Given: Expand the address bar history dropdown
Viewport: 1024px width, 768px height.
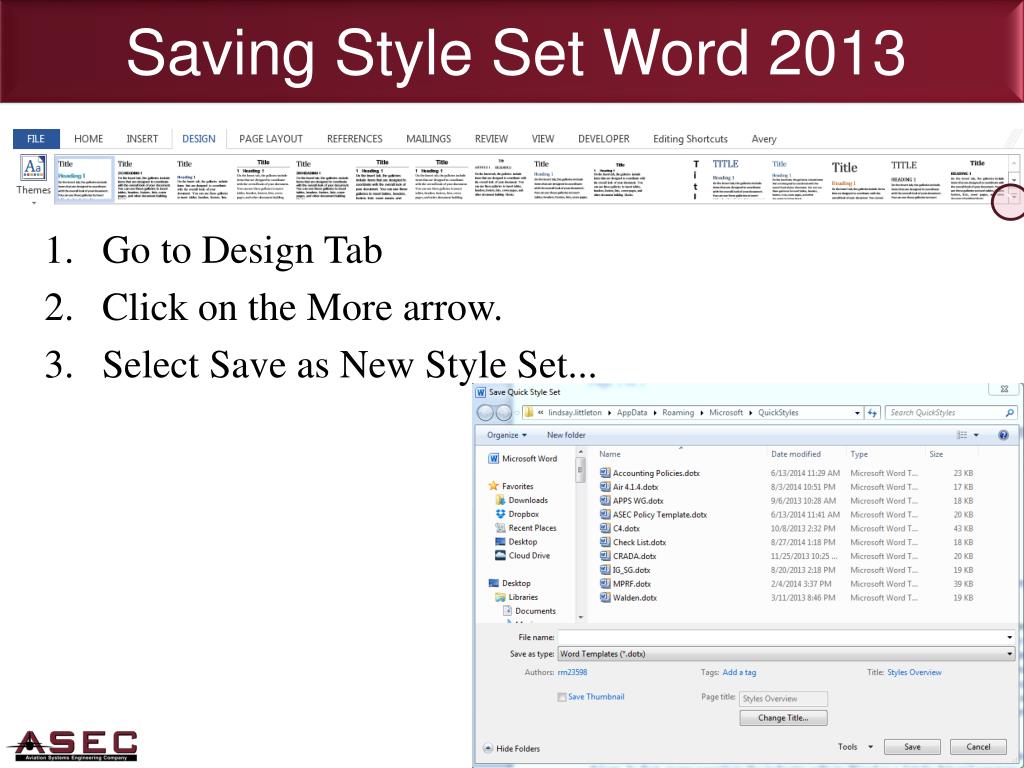Looking at the screenshot, I should coord(857,413).
